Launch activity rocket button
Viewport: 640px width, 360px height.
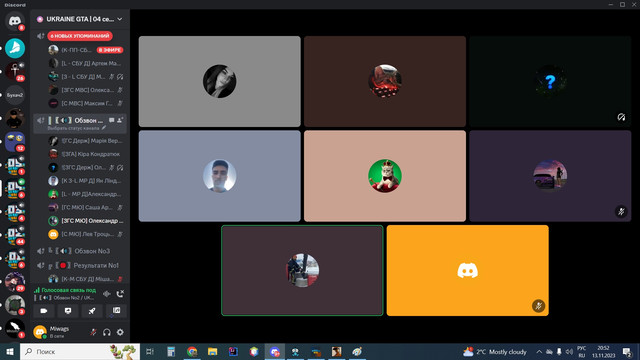[x=92, y=311]
